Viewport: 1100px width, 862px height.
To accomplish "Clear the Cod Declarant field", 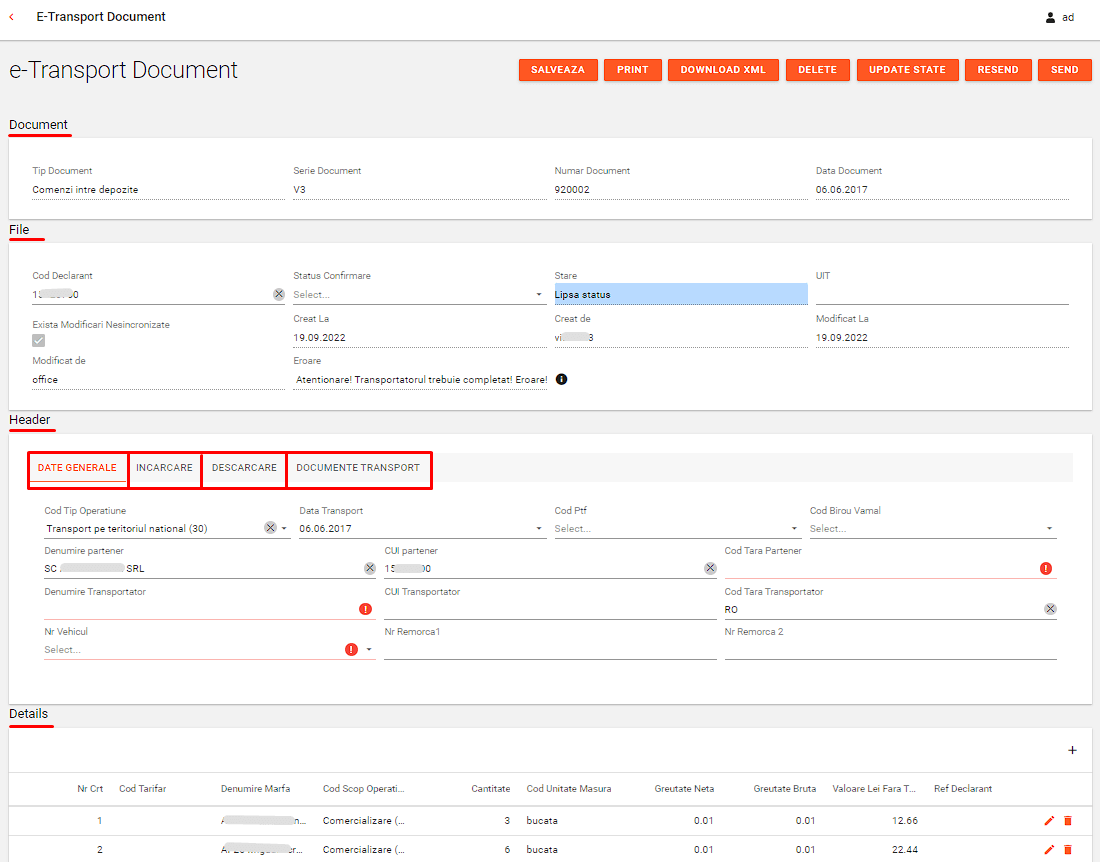I will [279, 295].
